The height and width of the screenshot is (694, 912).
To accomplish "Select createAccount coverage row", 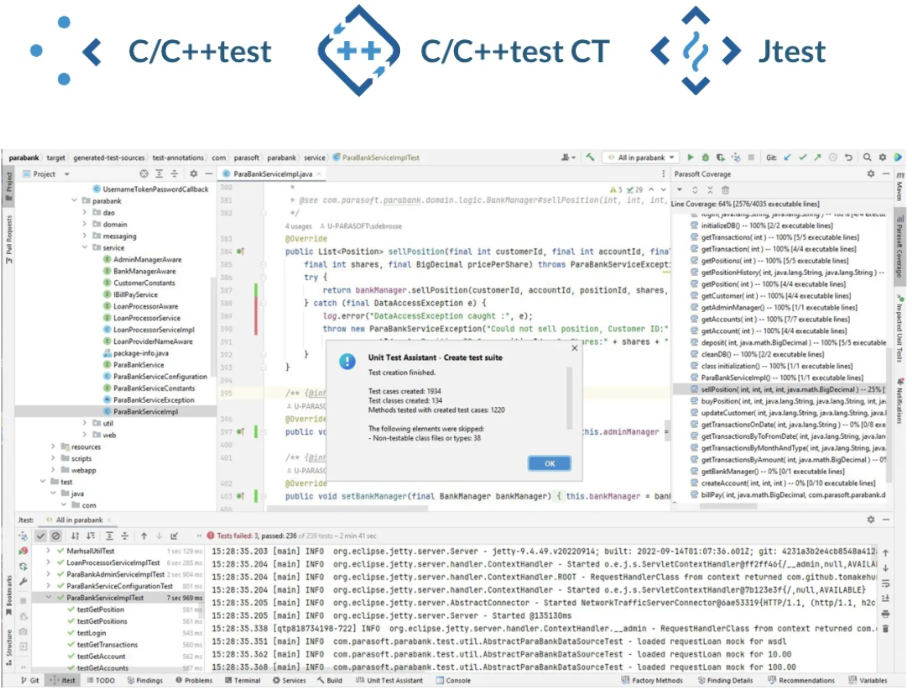I will tap(782, 483).
